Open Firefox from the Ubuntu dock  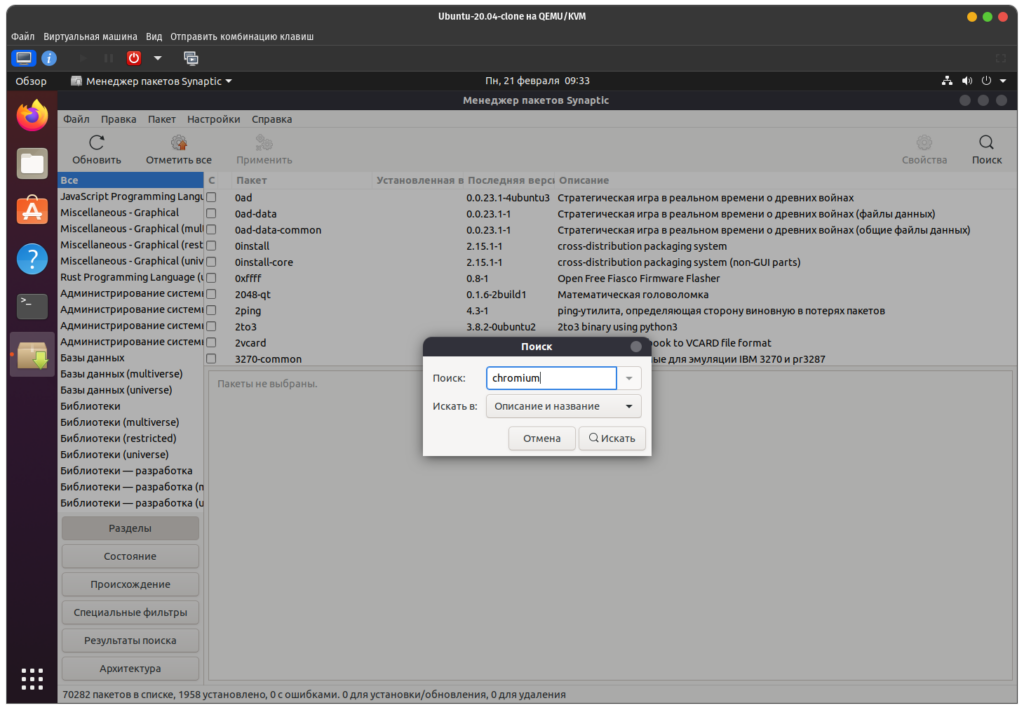click(32, 116)
